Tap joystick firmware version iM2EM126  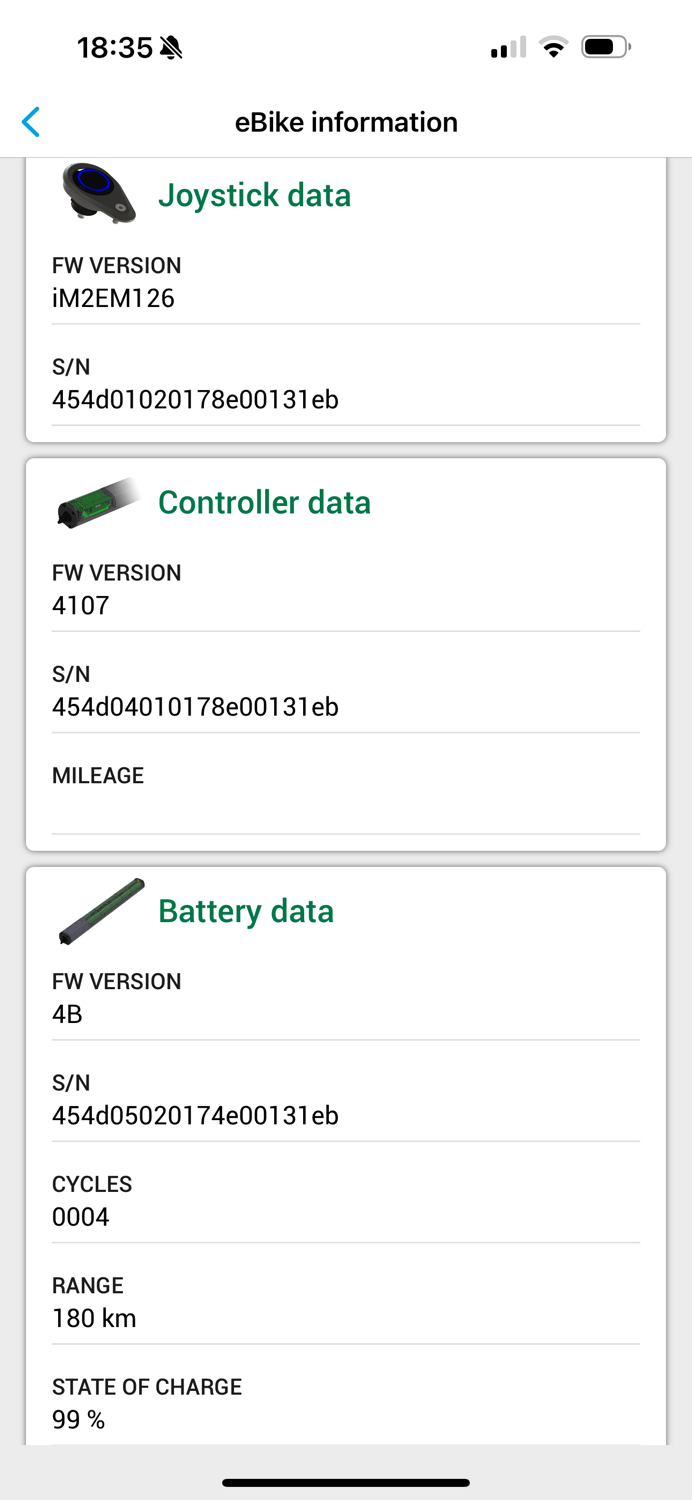tap(113, 298)
